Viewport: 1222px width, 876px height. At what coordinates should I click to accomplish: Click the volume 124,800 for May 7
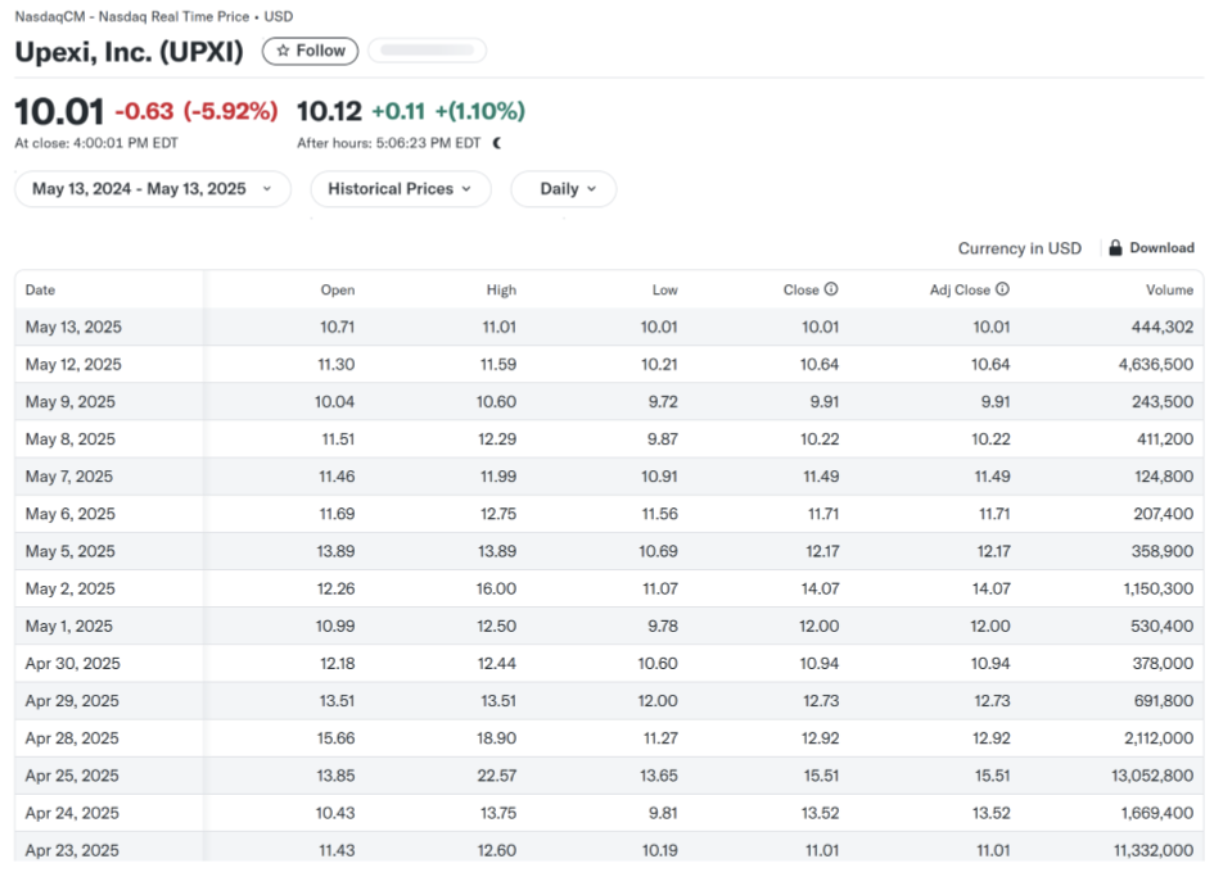[1165, 477]
